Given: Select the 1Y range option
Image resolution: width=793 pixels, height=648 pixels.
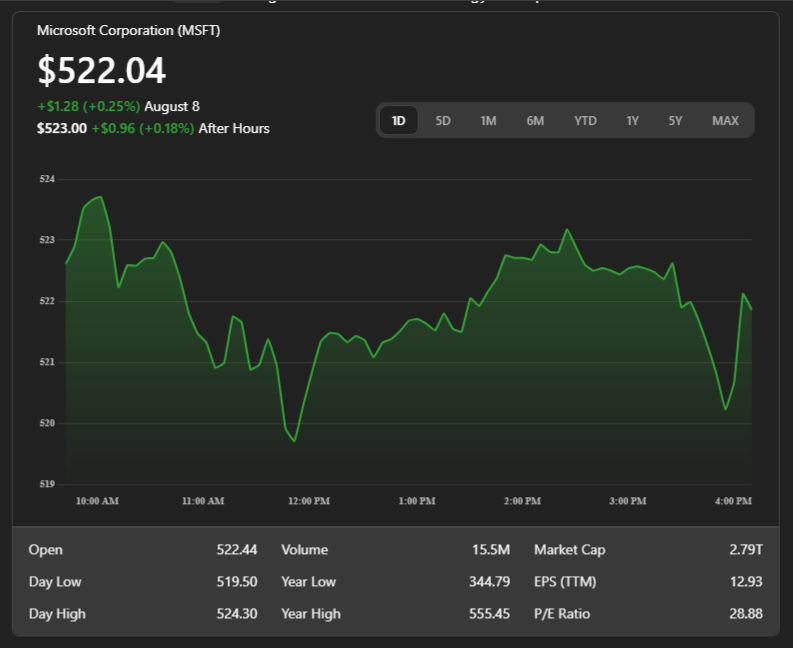Looking at the screenshot, I should point(632,121).
